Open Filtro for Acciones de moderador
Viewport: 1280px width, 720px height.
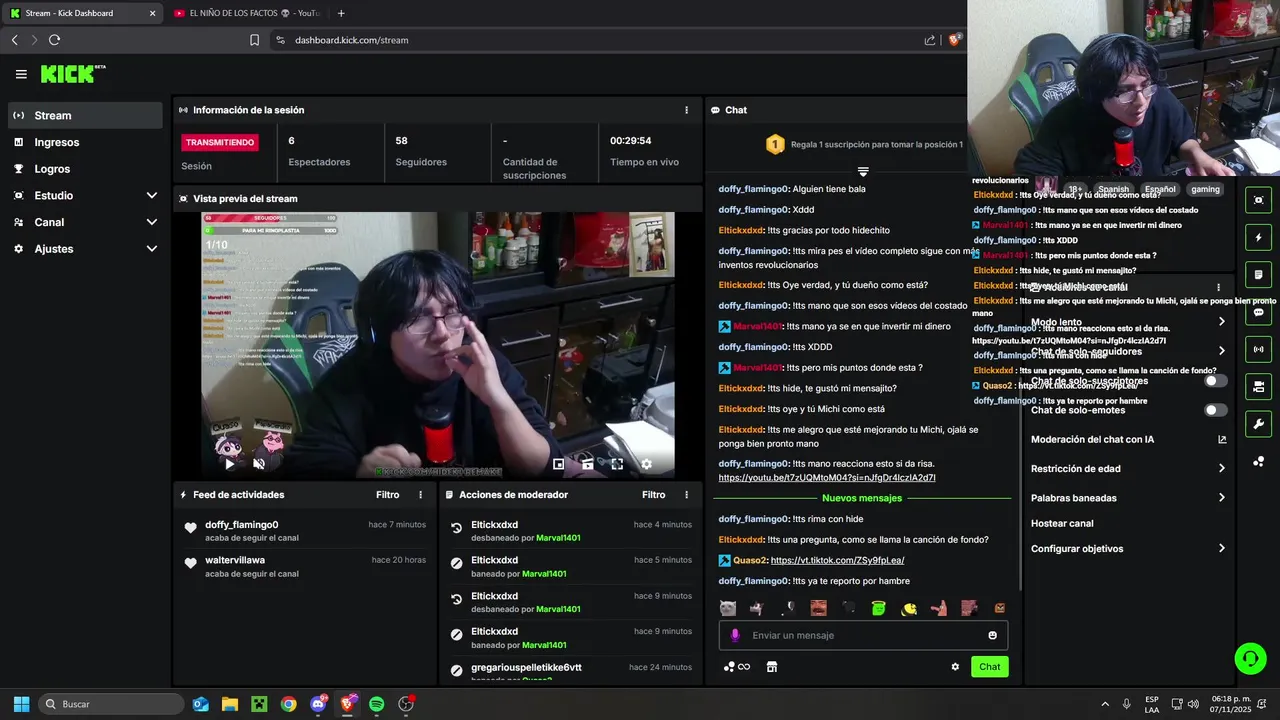[653, 495]
